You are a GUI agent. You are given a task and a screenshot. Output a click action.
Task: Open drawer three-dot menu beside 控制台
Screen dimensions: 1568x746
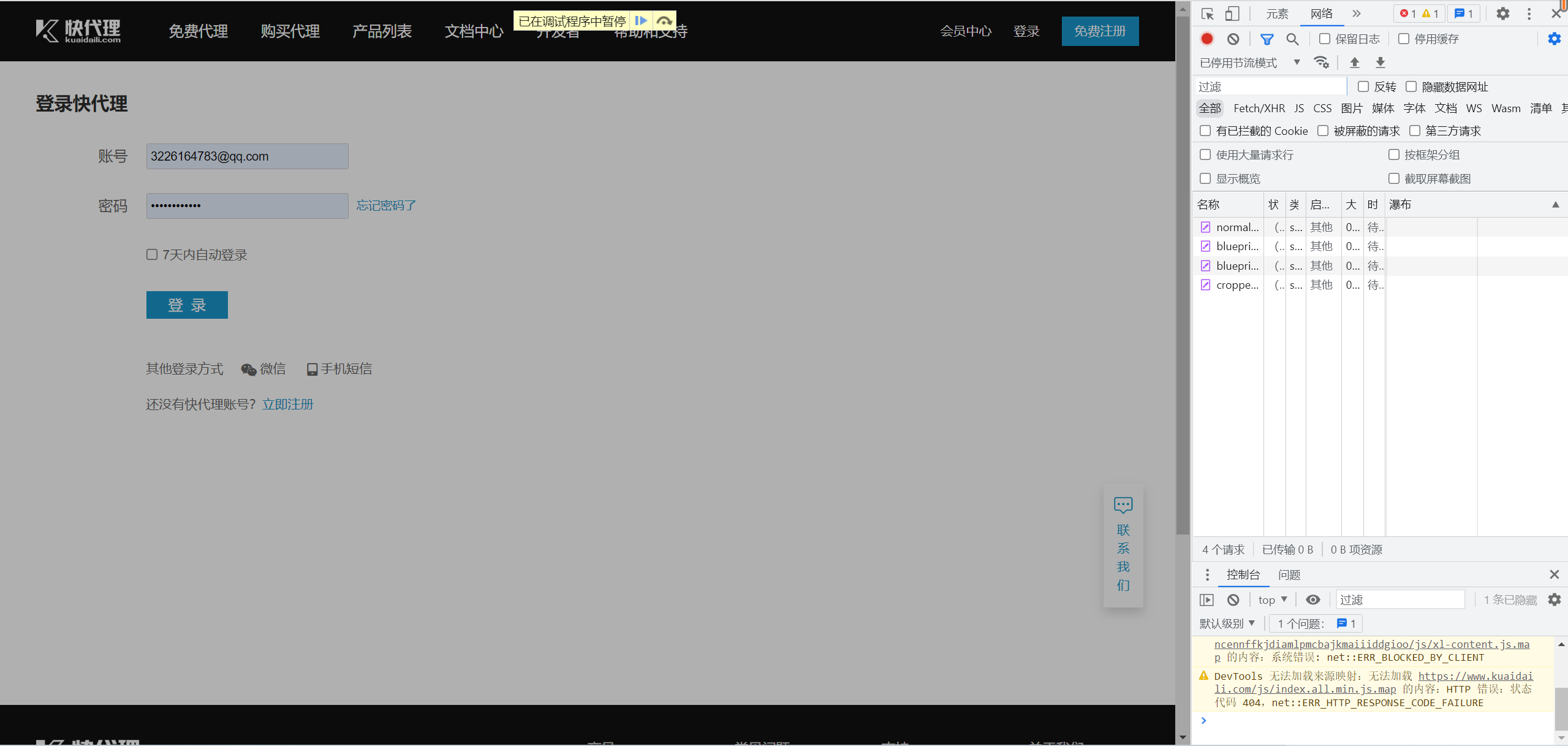point(1208,574)
